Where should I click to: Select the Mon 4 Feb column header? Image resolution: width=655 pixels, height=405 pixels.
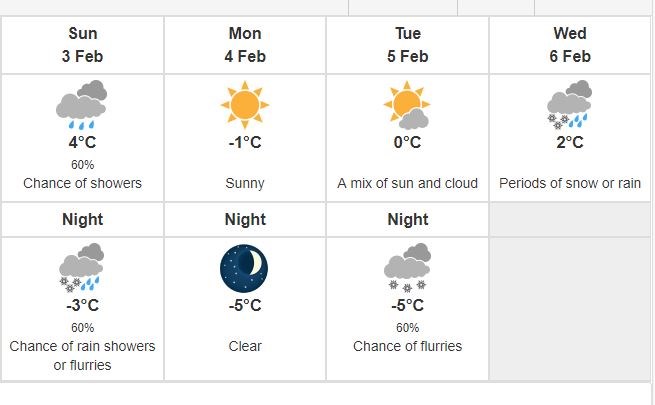tap(245, 45)
